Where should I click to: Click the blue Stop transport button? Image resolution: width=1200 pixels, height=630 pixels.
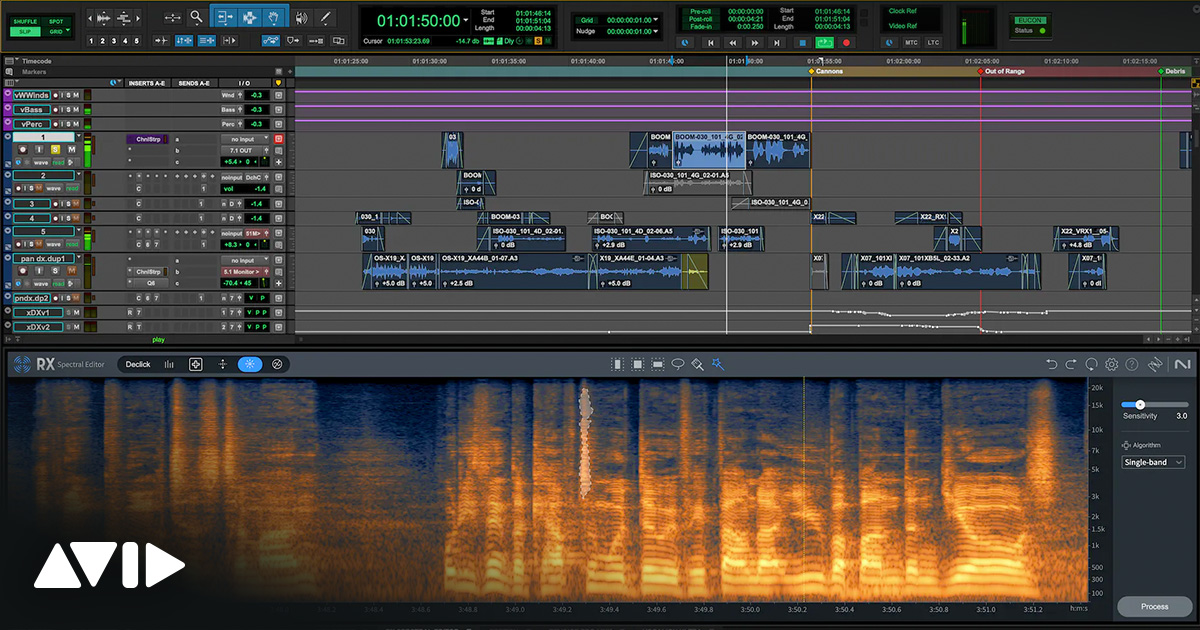click(x=802, y=43)
